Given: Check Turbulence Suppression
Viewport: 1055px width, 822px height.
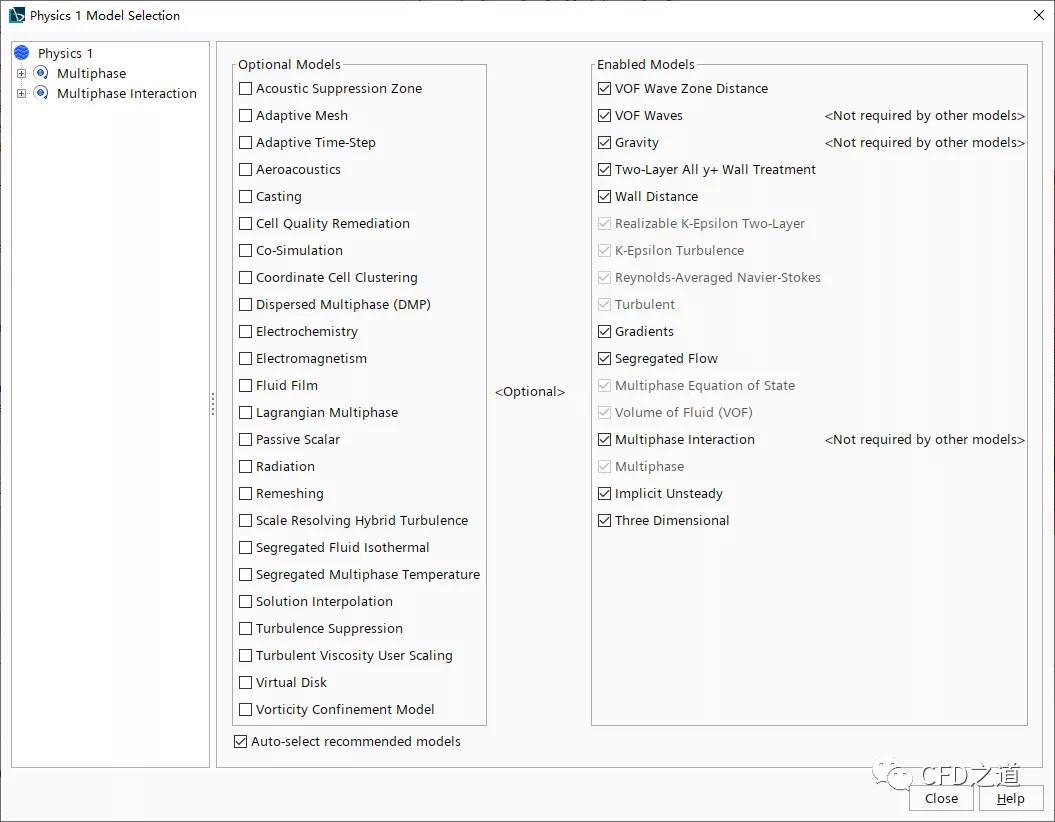Looking at the screenshot, I should coord(246,628).
